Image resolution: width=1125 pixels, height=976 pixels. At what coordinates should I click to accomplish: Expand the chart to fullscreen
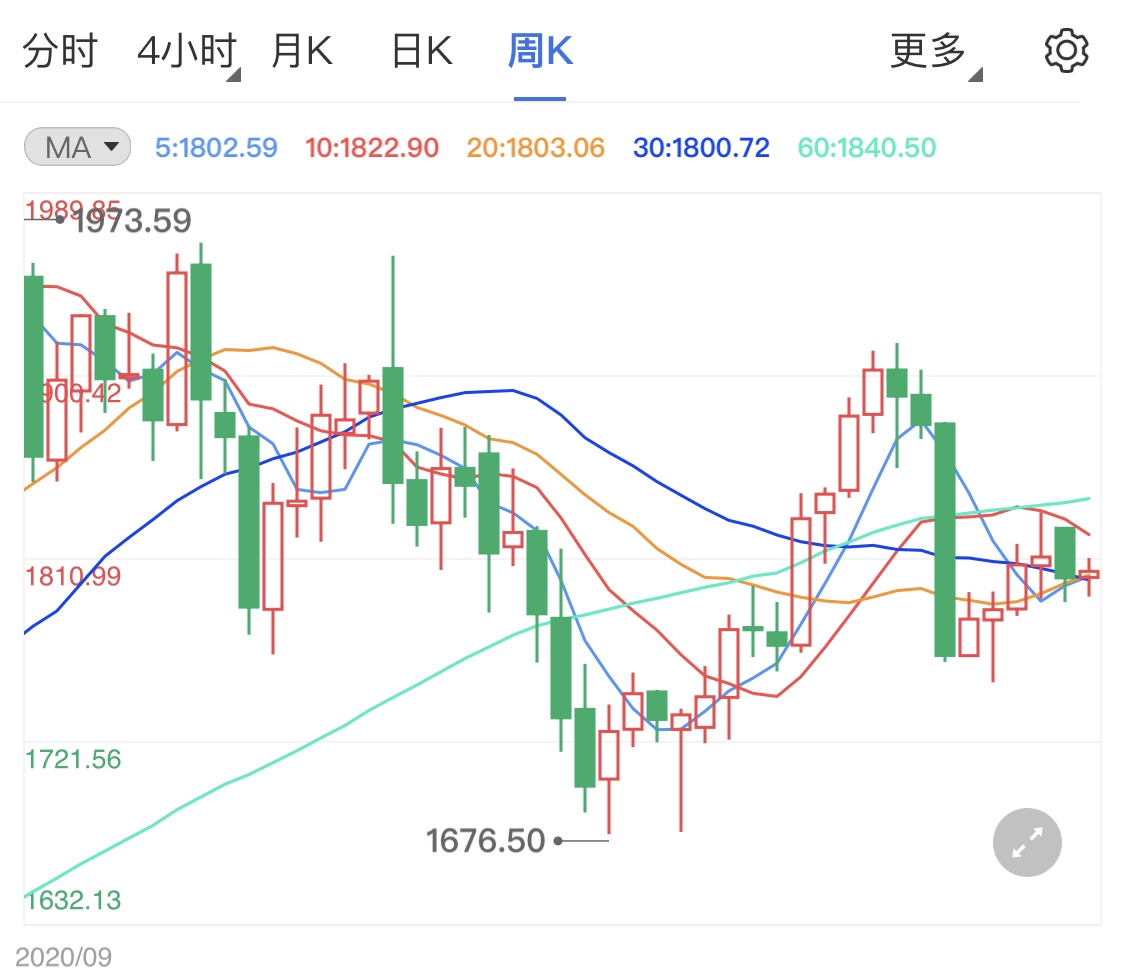click(1026, 842)
